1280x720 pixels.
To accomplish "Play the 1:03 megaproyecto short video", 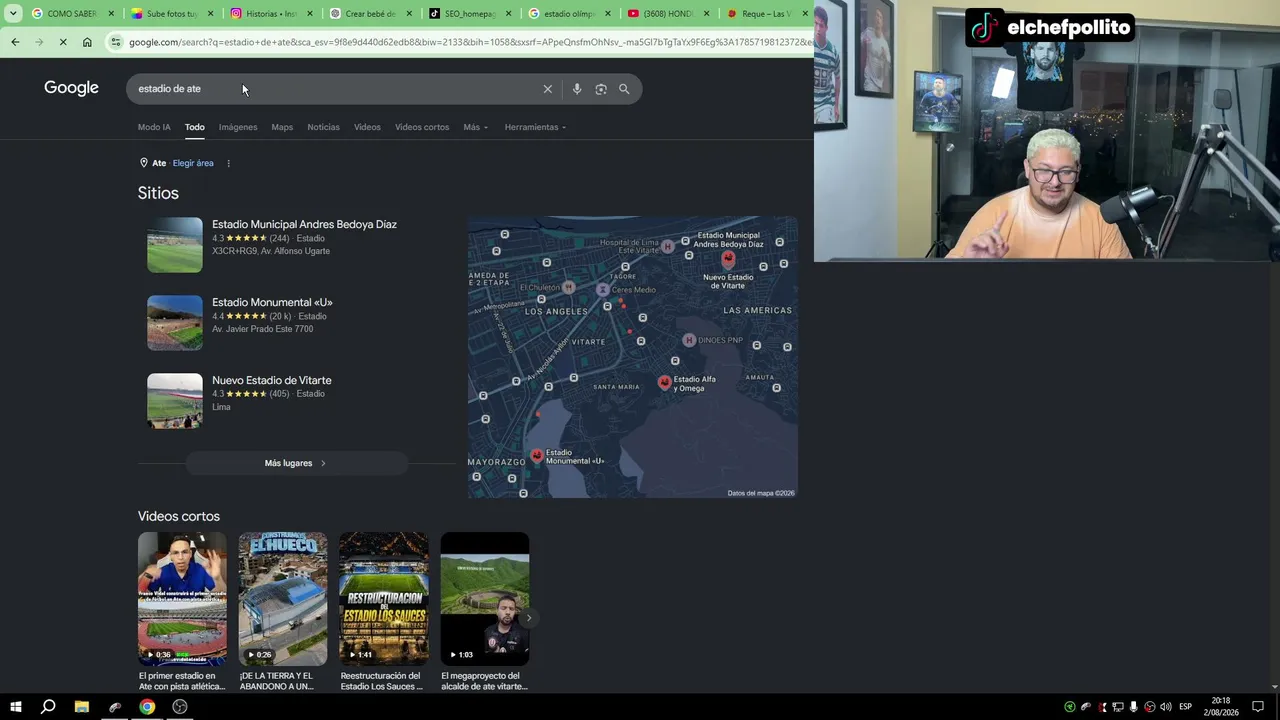I will pos(485,599).
